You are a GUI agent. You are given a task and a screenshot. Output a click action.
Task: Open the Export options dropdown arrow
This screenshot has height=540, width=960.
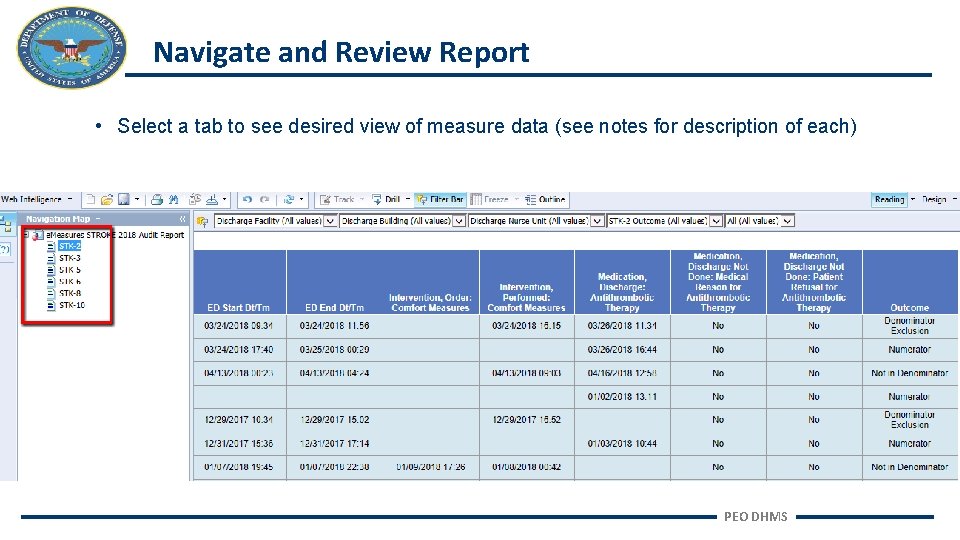click(x=224, y=200)
